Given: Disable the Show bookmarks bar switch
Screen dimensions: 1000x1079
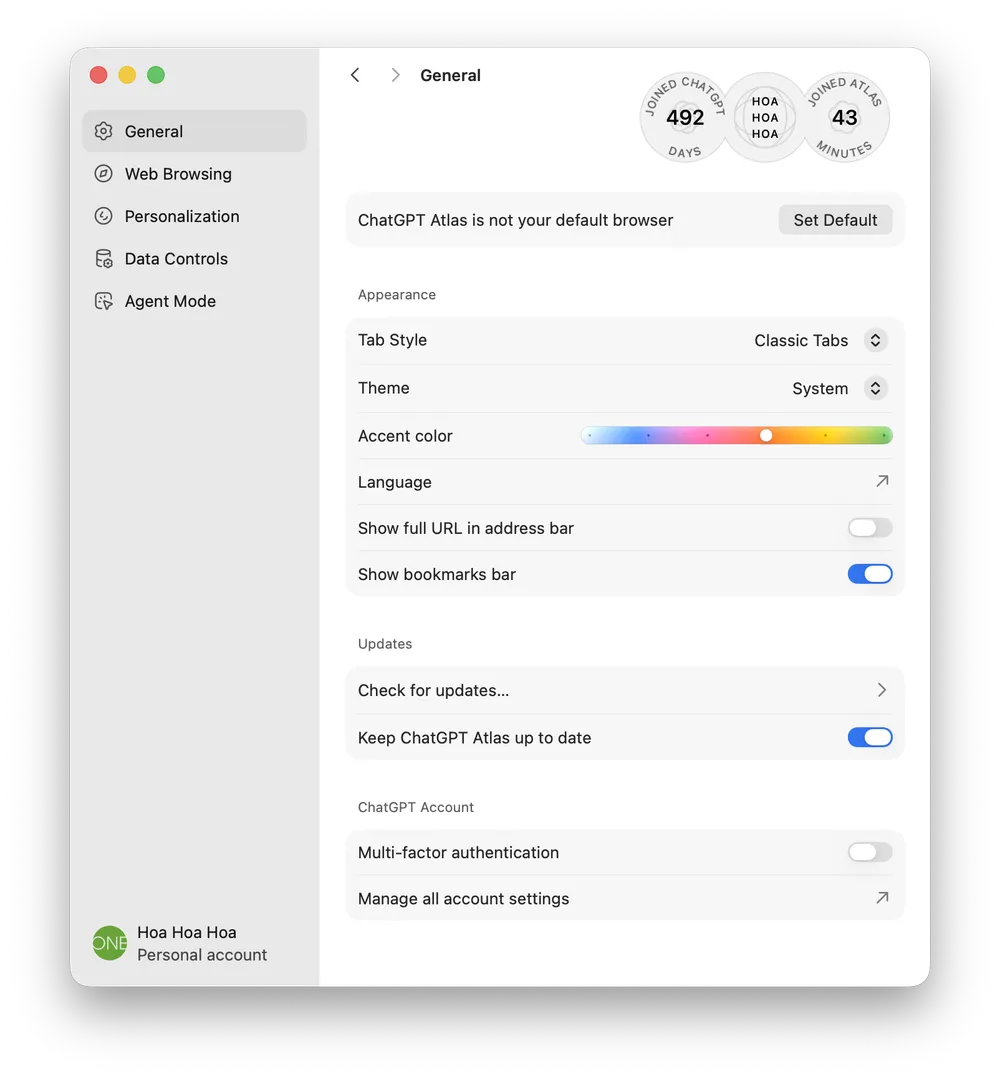Looking at the screenshot, I should click(x=870, y=574).
